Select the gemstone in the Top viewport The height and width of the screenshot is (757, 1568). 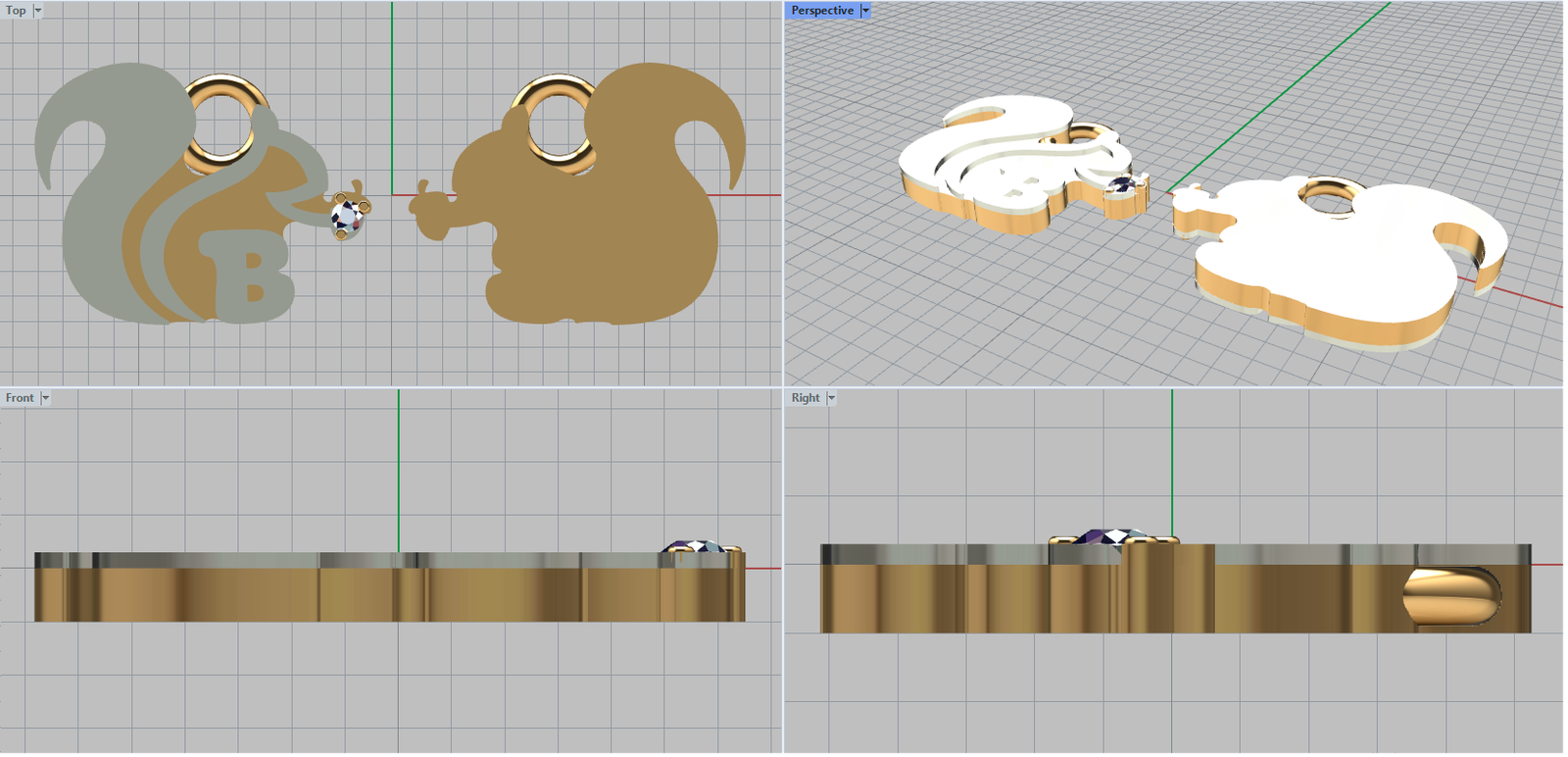pos(346,215)
